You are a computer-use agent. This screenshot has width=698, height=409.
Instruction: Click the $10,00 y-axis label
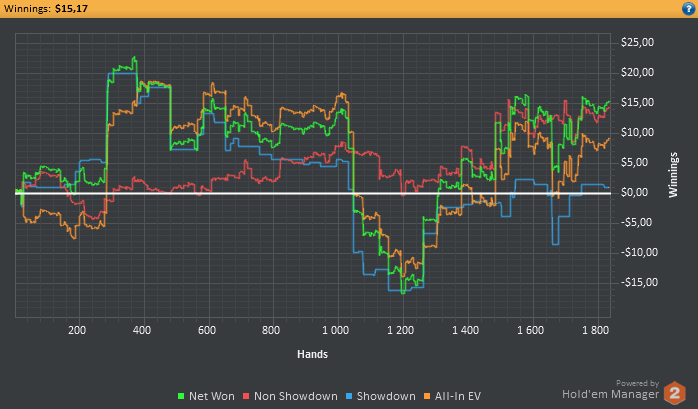pyautogui.click(x=637, y=132)
